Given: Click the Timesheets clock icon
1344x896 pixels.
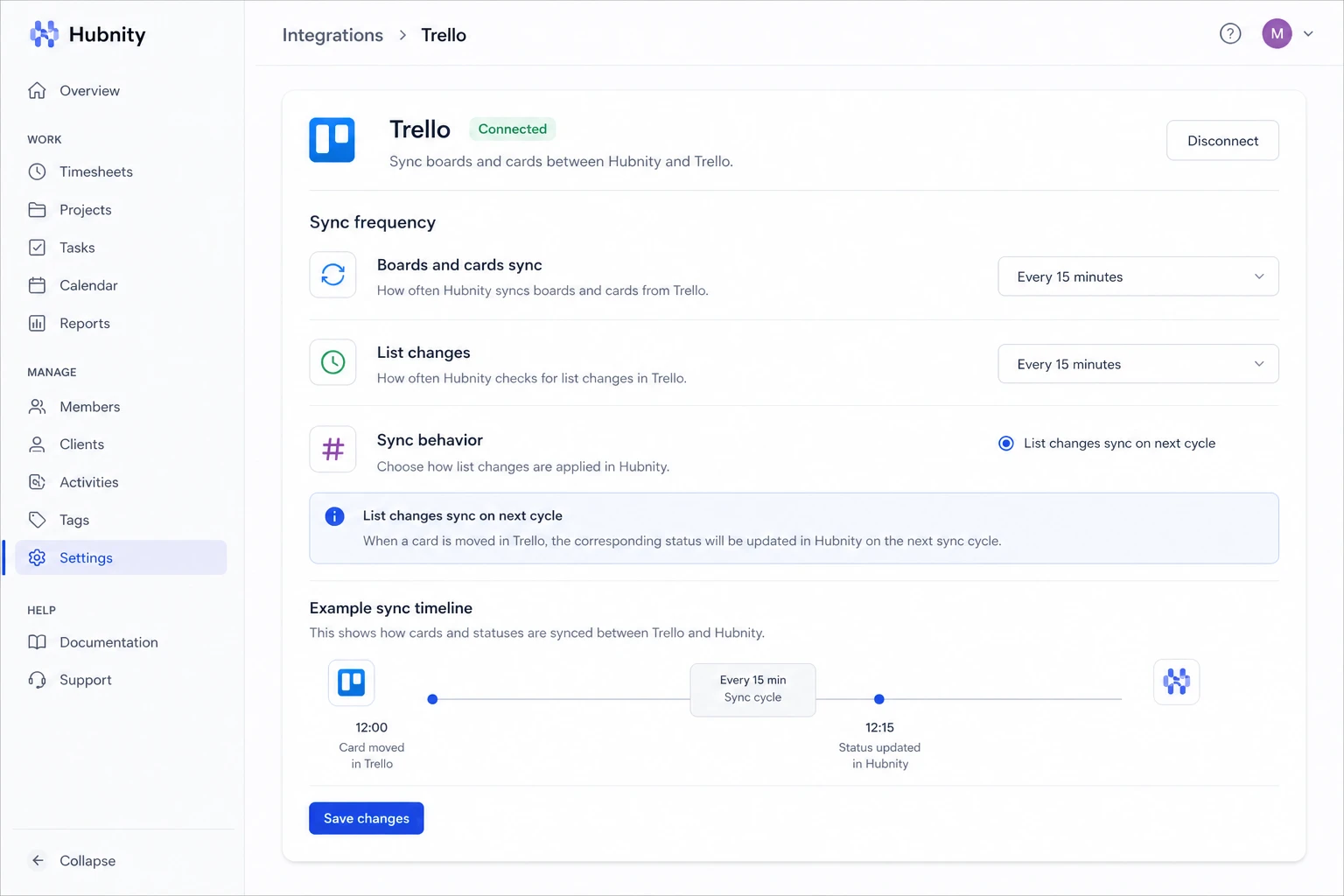Looking at the screenshot, I should pos(37,171).
